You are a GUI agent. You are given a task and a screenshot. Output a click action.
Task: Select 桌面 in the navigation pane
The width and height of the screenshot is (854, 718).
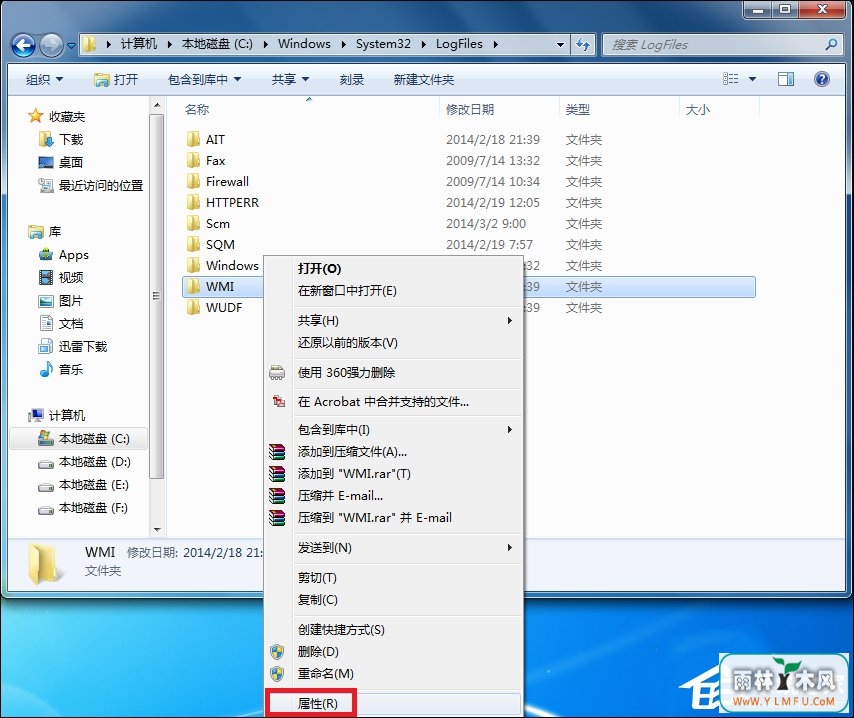(x=61, y=162)
